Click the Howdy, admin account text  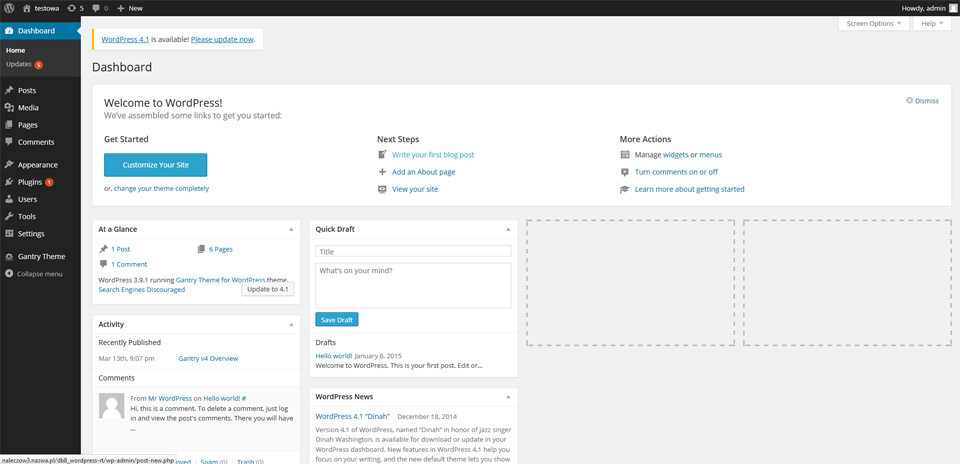point(923,8)
